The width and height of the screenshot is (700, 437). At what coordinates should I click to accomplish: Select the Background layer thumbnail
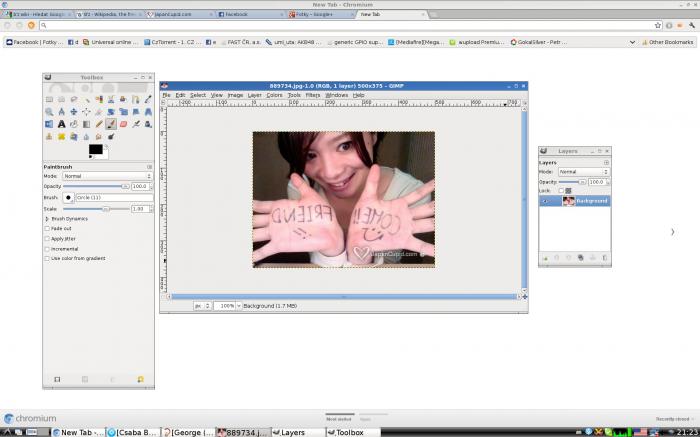click(x=568, y=201)
